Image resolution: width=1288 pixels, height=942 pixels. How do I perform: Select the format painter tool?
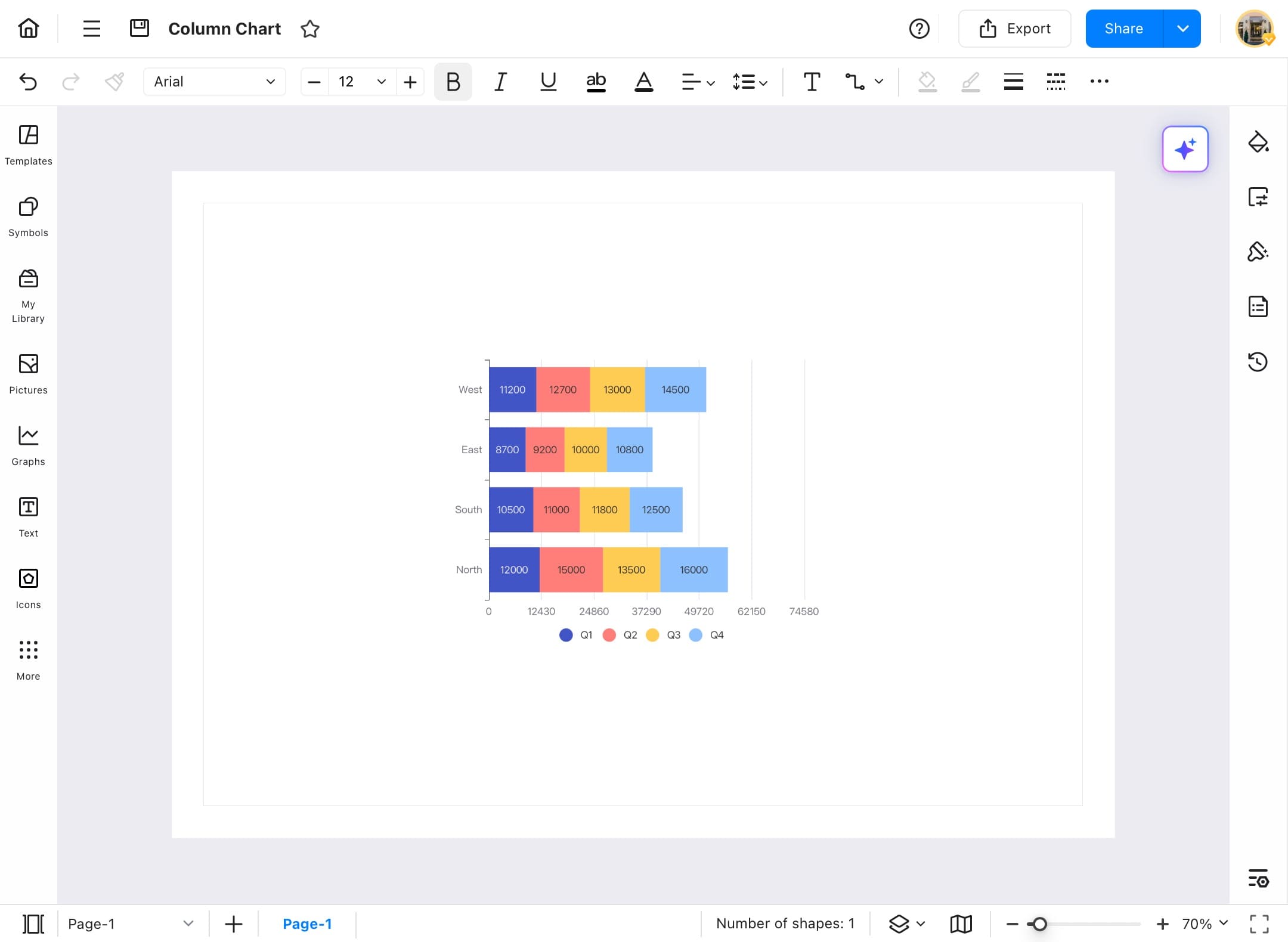pos(114,82)
